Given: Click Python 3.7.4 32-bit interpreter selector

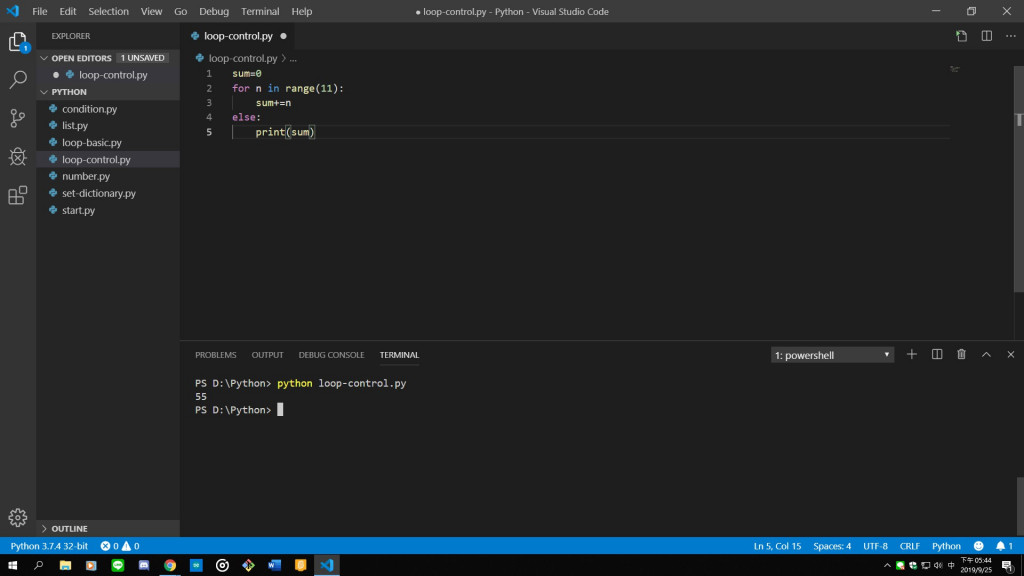Looking at the screenshot, I should 49,546.
